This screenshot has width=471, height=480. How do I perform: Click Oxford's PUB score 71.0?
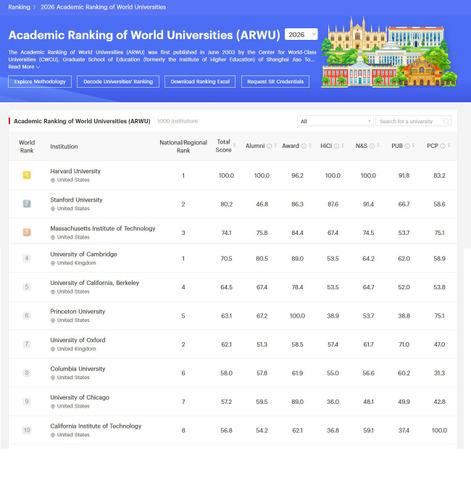[x=404, y=344]
